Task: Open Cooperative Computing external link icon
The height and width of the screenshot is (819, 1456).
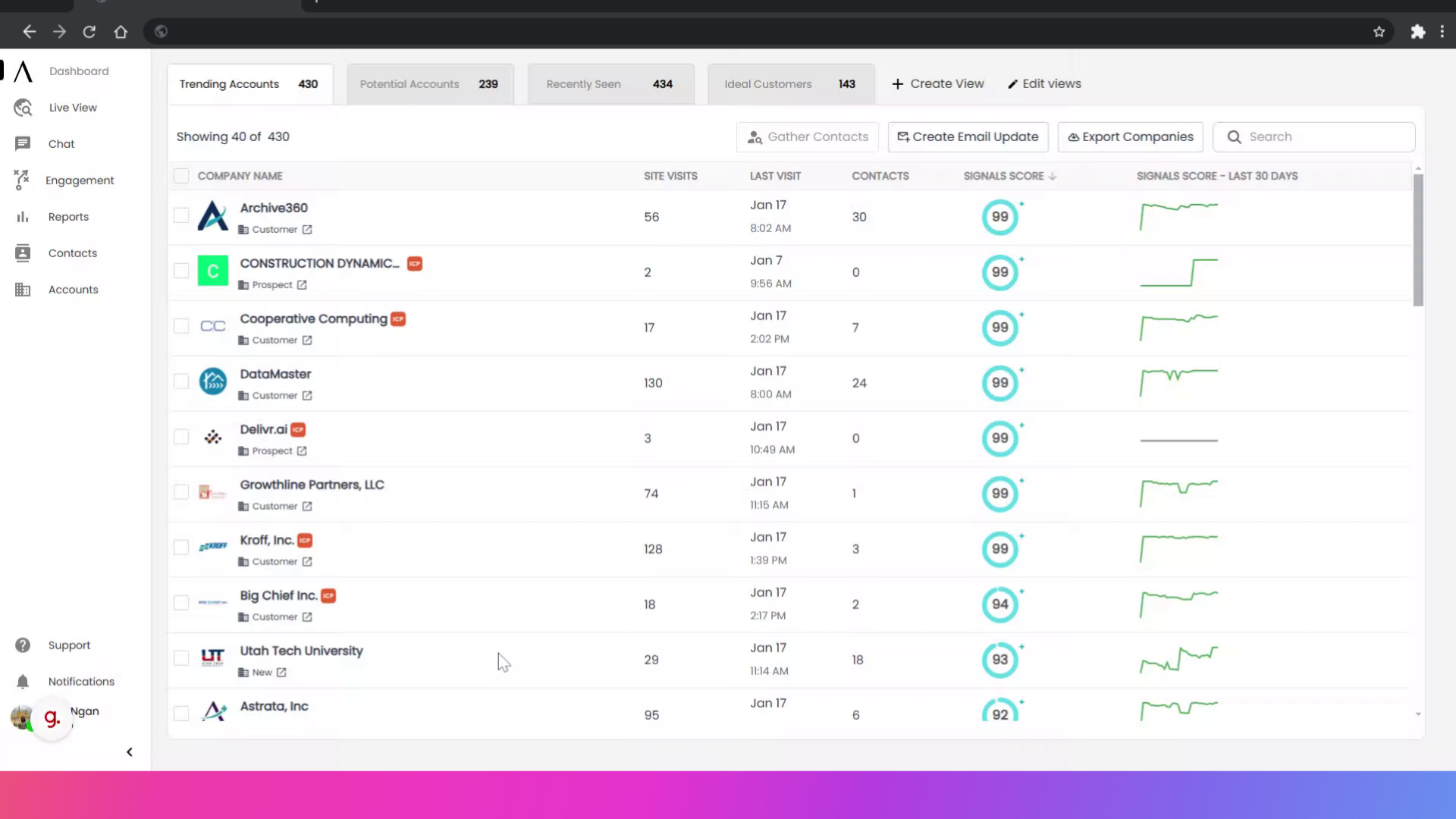Action: [307, 340]
